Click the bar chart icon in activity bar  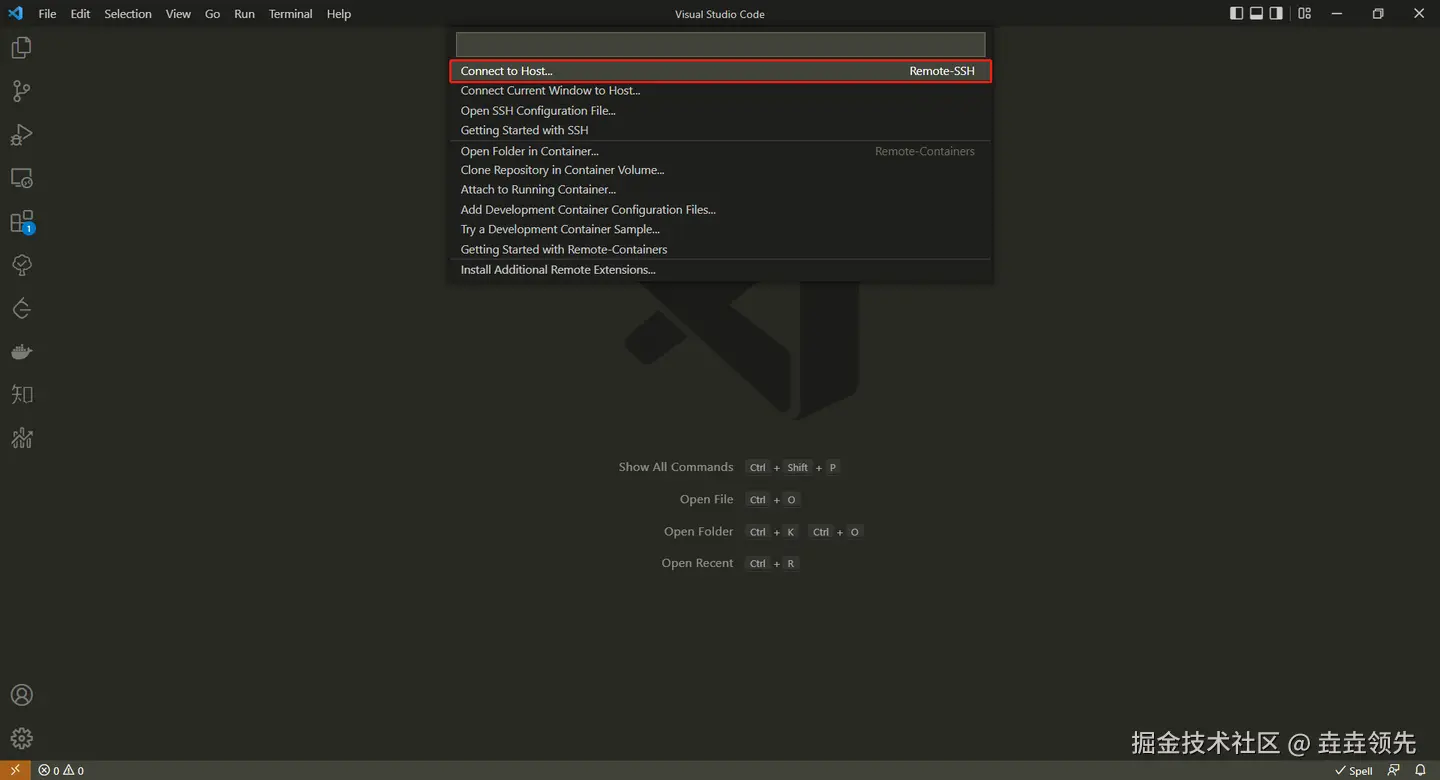click(21, 438)
